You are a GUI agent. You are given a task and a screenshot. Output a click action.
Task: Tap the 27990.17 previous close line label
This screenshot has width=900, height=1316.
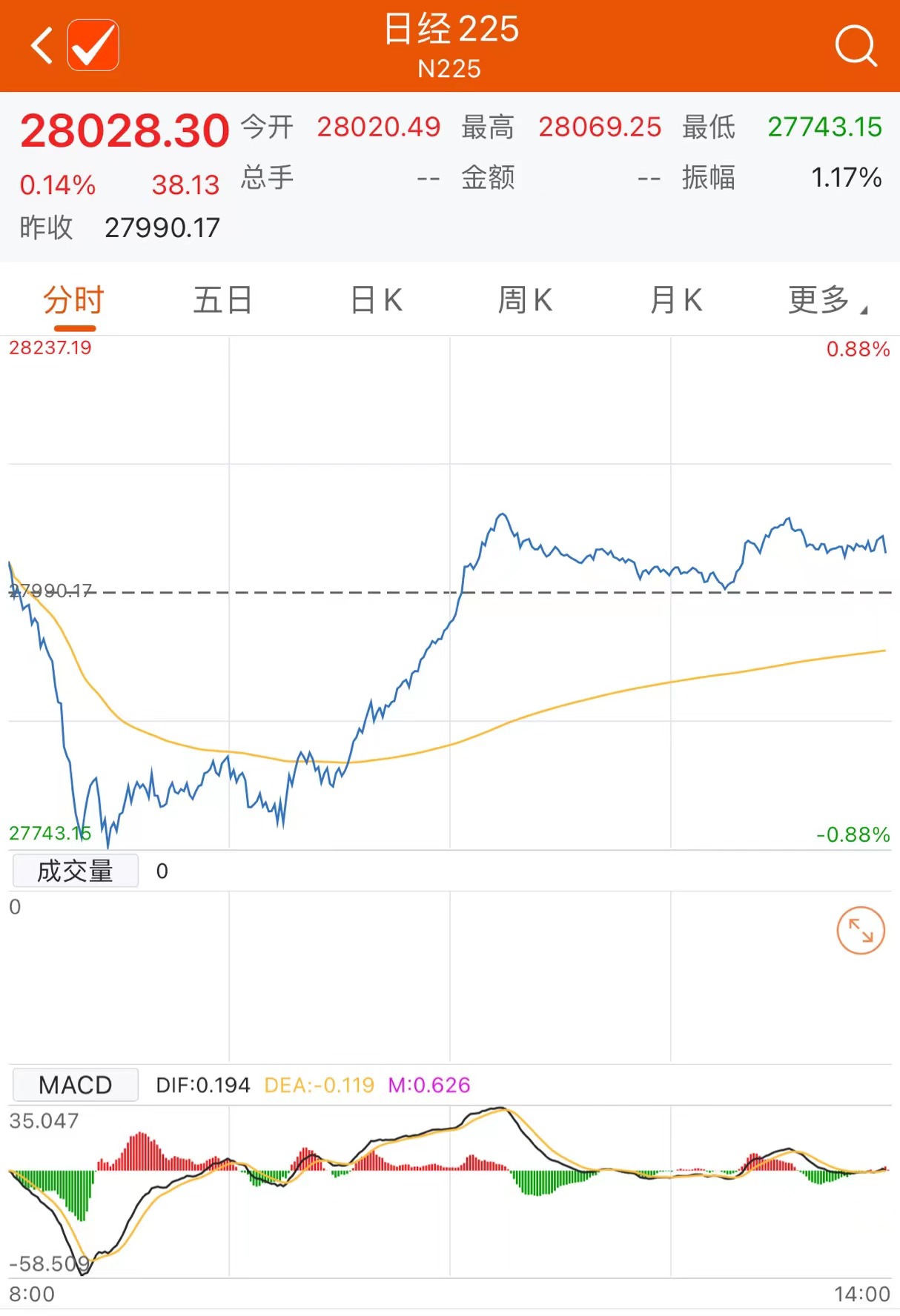click(50, 591)
